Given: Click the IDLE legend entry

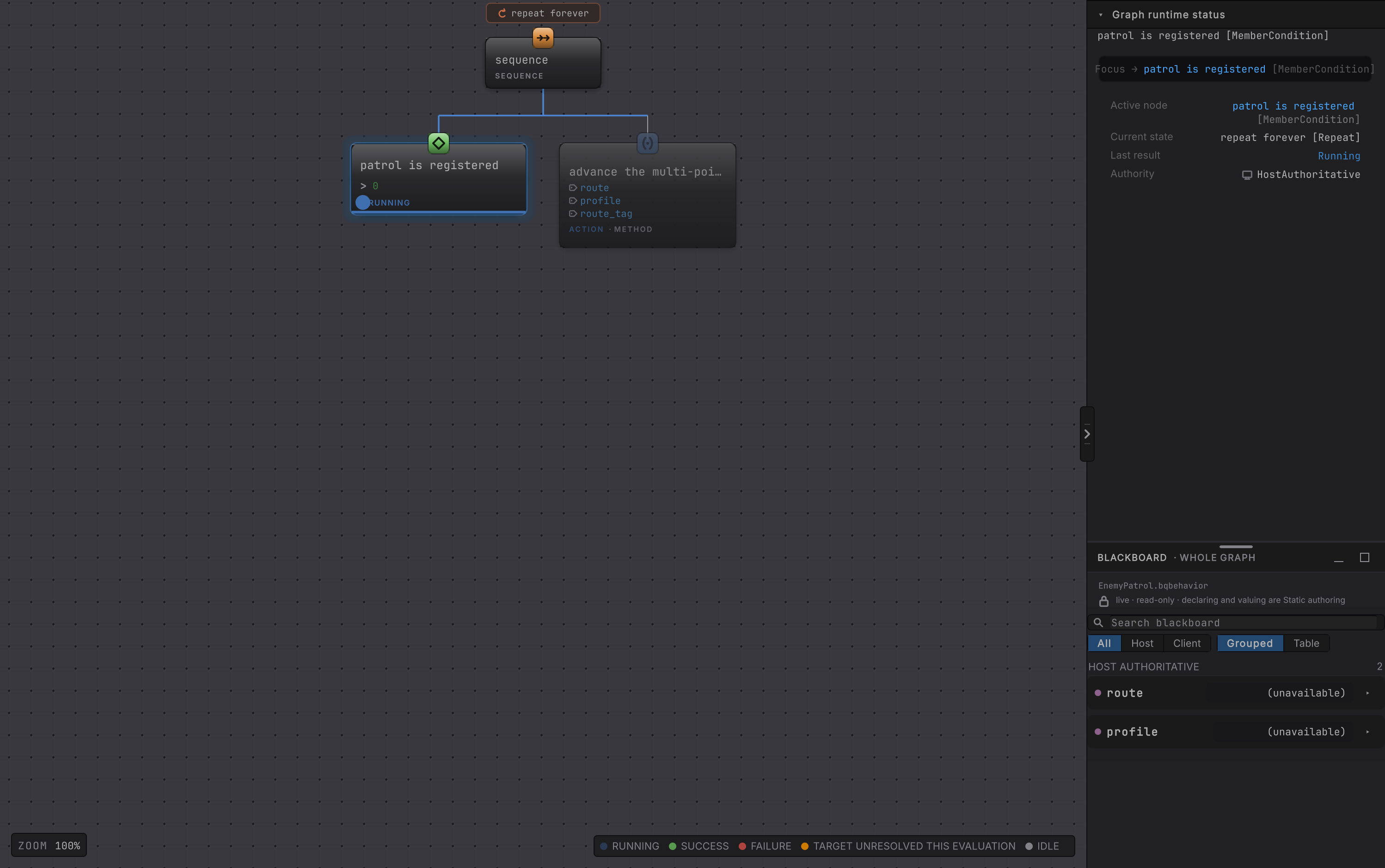Looking at the screenshot, I should [x=1042, y=846].
